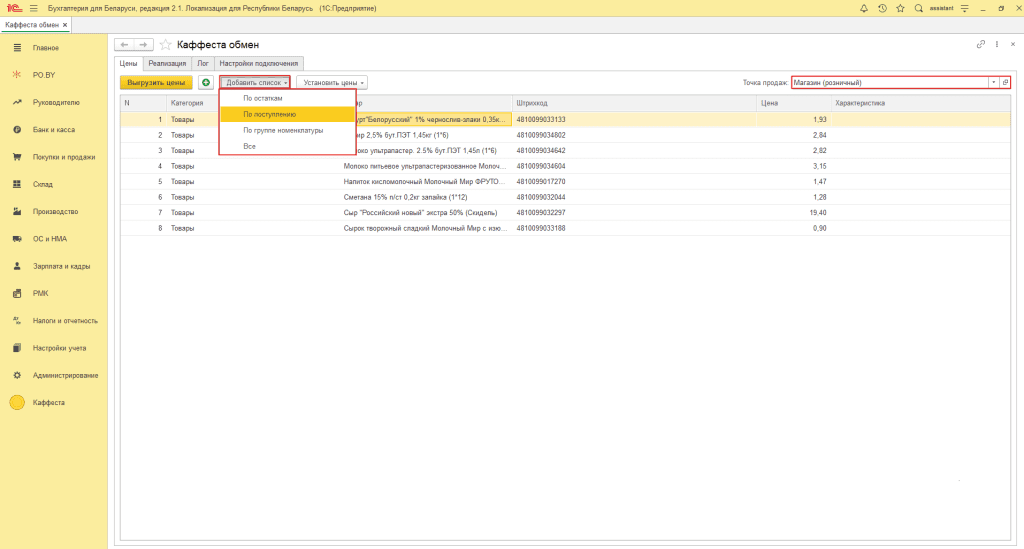Switch to Лог tab
This screenshot has height=549, width=1024.
pos(203,63)
